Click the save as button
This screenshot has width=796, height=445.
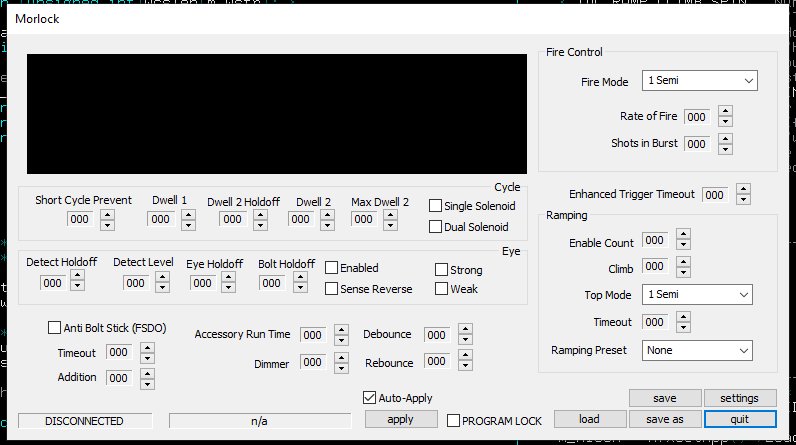(665, 419)
